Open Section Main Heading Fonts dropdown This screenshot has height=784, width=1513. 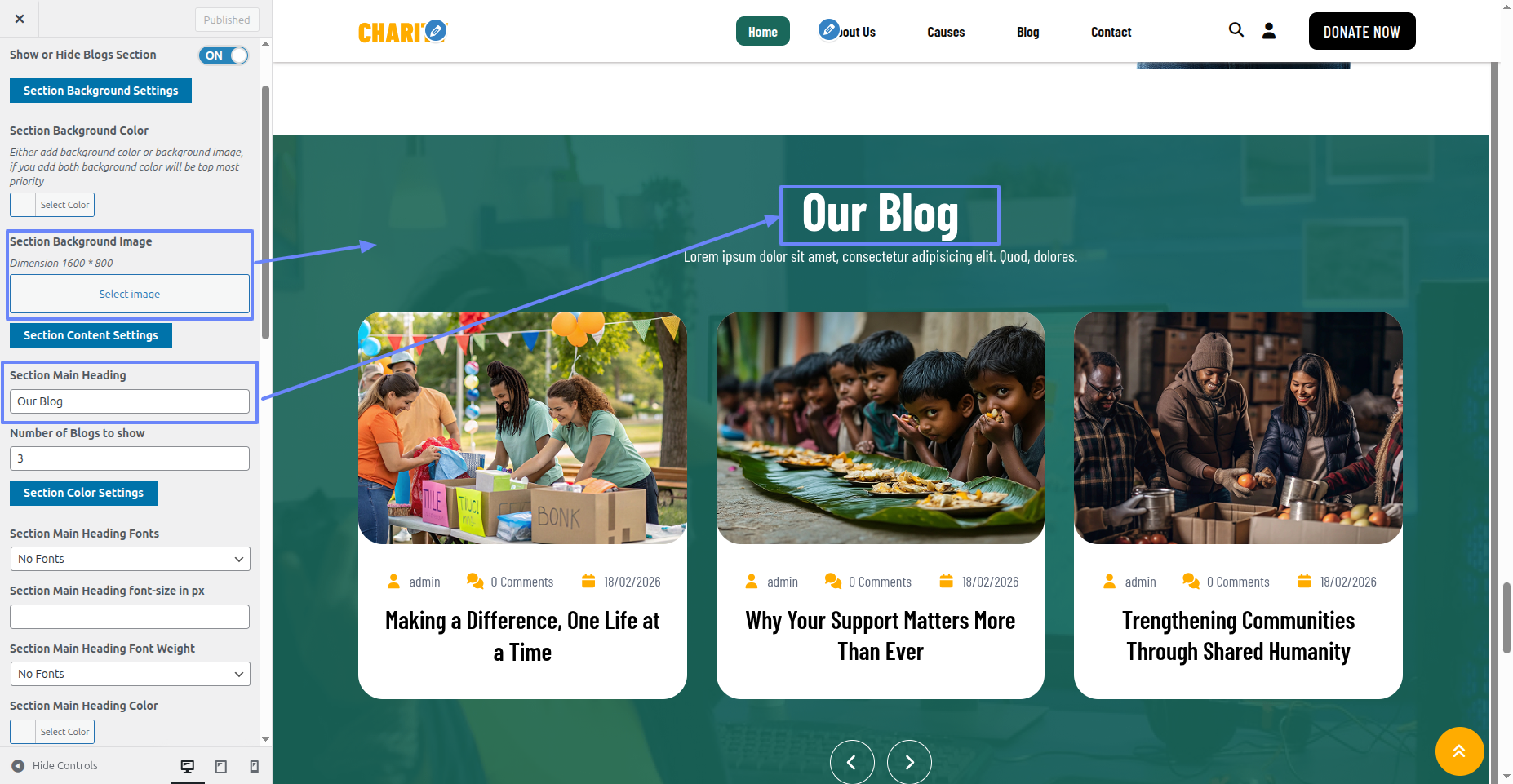pyautogui.click(x=130, y=559)
